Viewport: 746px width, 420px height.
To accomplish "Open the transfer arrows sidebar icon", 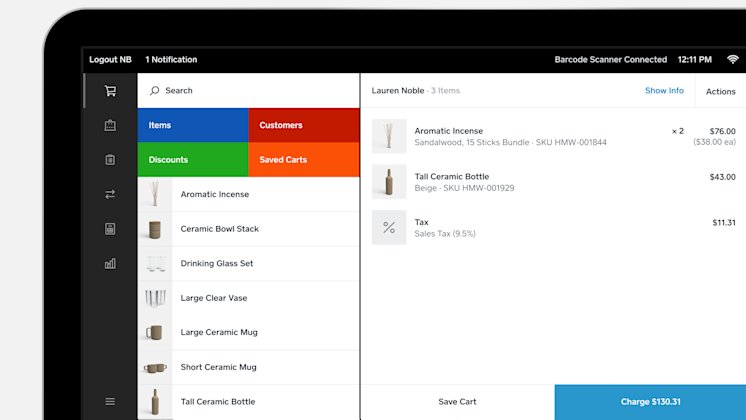I will point(110,194).
